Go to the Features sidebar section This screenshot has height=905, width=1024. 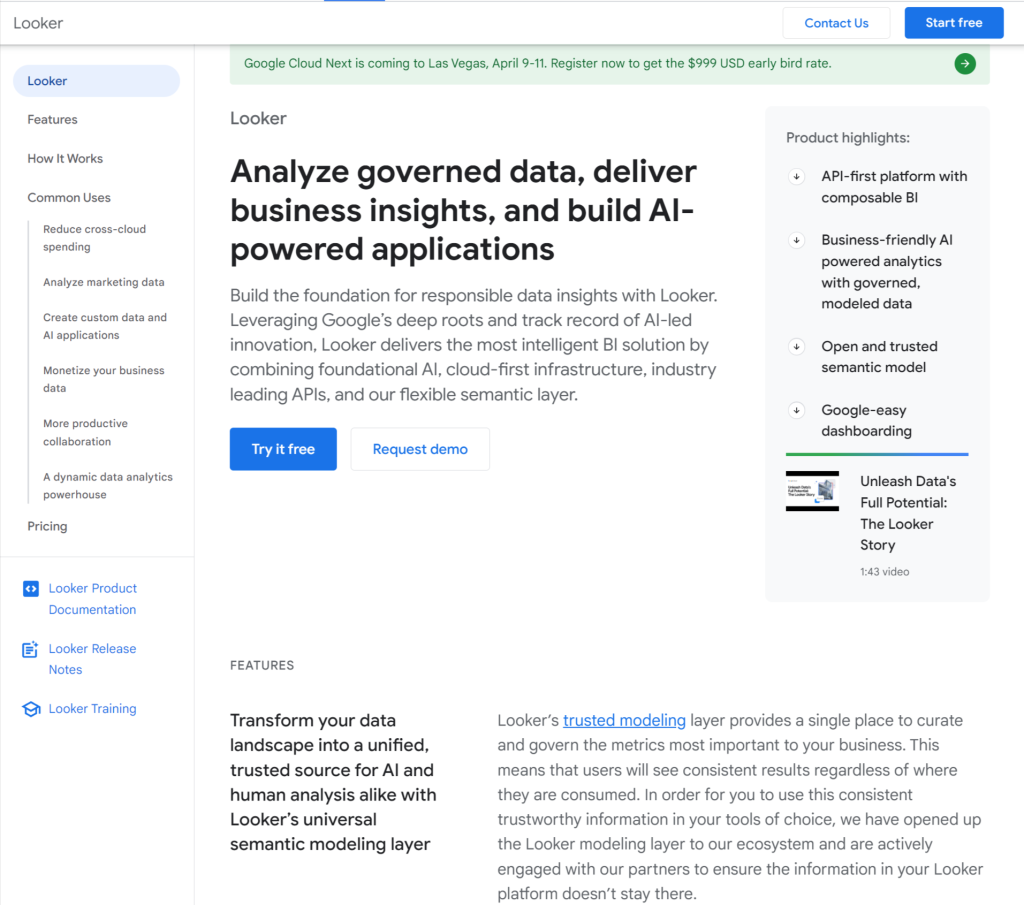point(52,120)
